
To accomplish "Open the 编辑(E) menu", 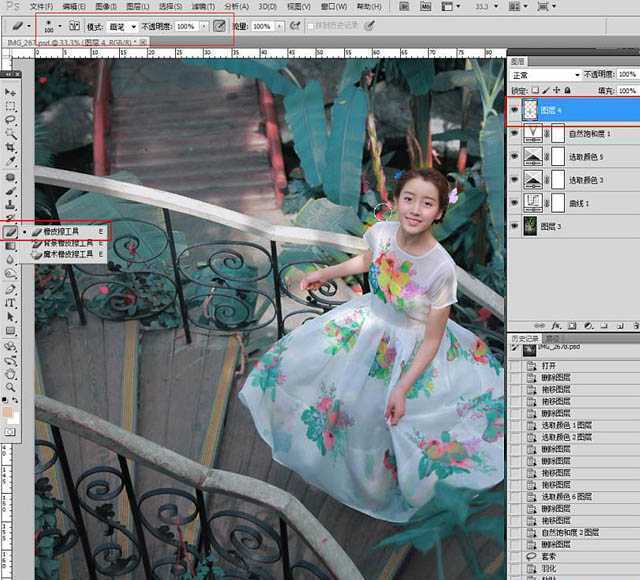I will click(74, 7).
